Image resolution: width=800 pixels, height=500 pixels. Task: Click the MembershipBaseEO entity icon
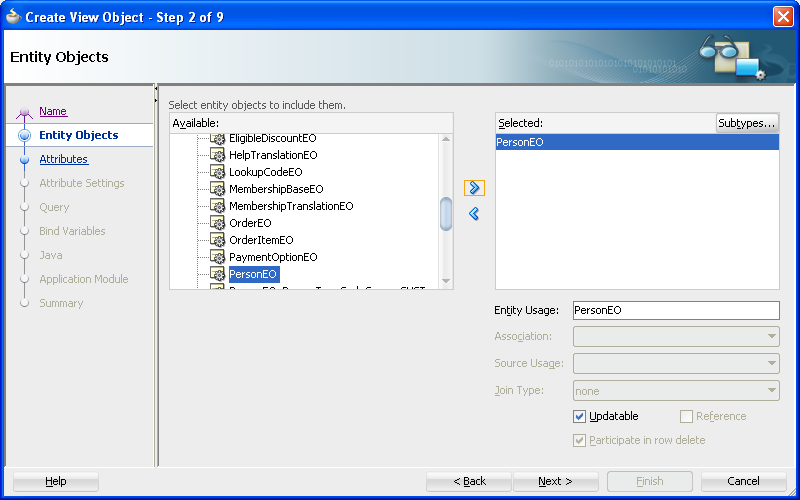click(218, 189)
